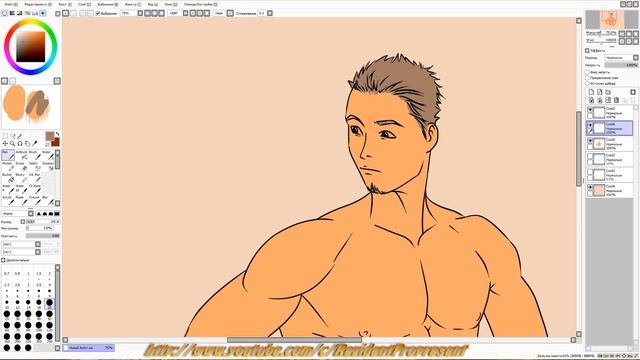
Task: Open the Редактировать menu
Action: (38, 4)
